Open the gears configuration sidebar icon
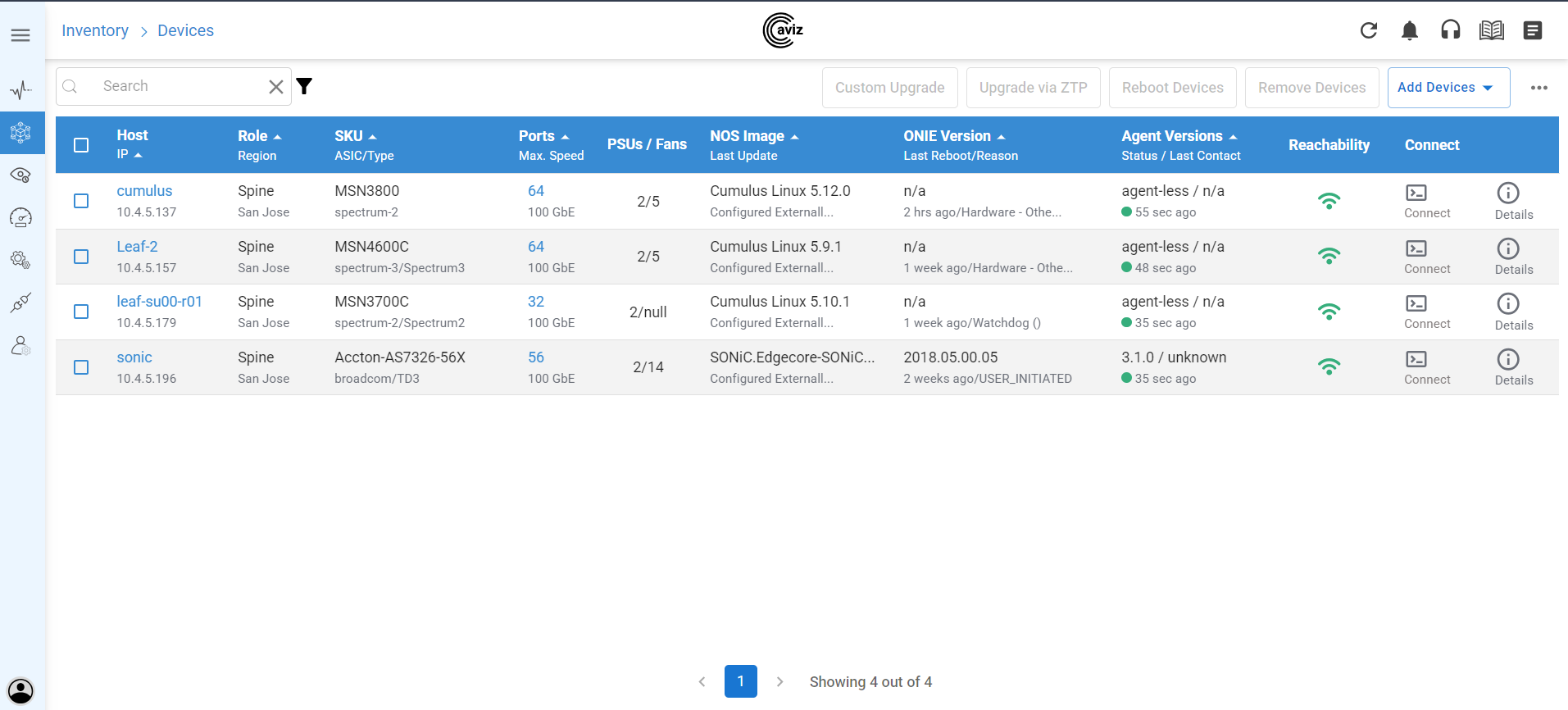1568x710 pixels. (21, 260)
